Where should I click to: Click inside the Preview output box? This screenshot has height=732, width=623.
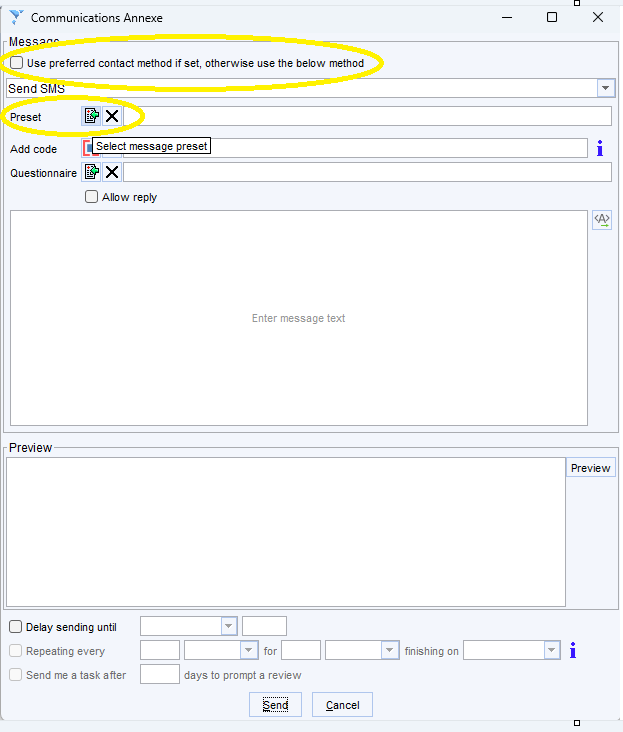click(x=286, y=532)
